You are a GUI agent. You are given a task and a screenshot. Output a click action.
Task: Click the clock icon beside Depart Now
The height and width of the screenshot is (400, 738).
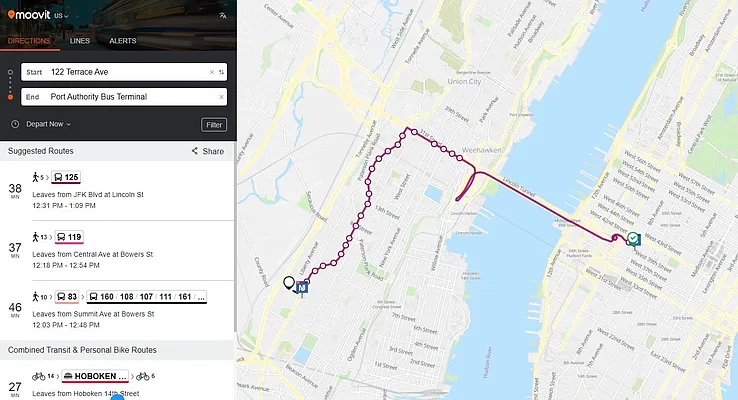15,124
